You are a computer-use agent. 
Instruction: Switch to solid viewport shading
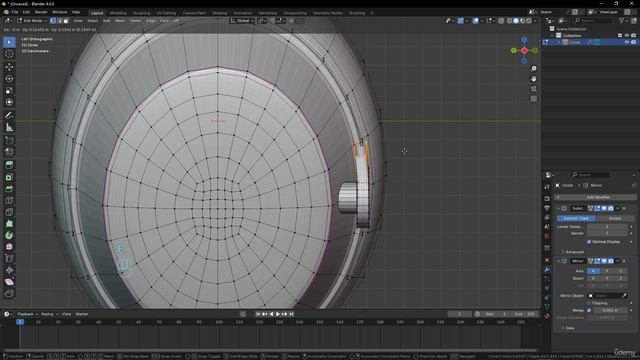(x=516, y=20)
